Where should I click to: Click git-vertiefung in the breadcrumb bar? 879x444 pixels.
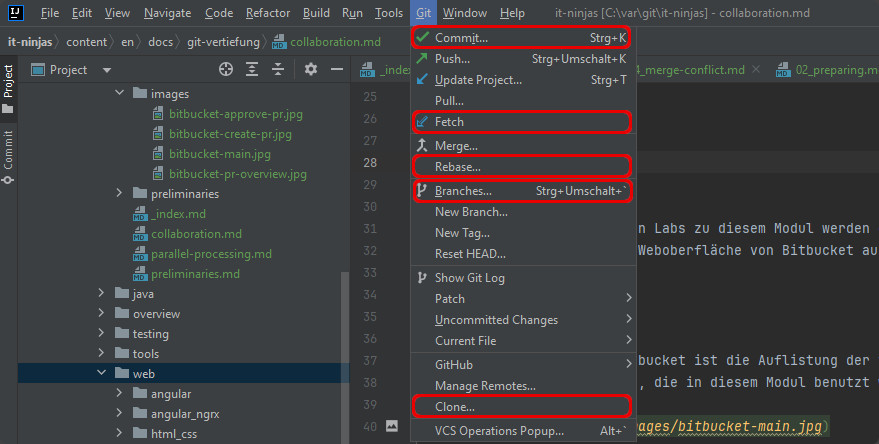[223, 42]
